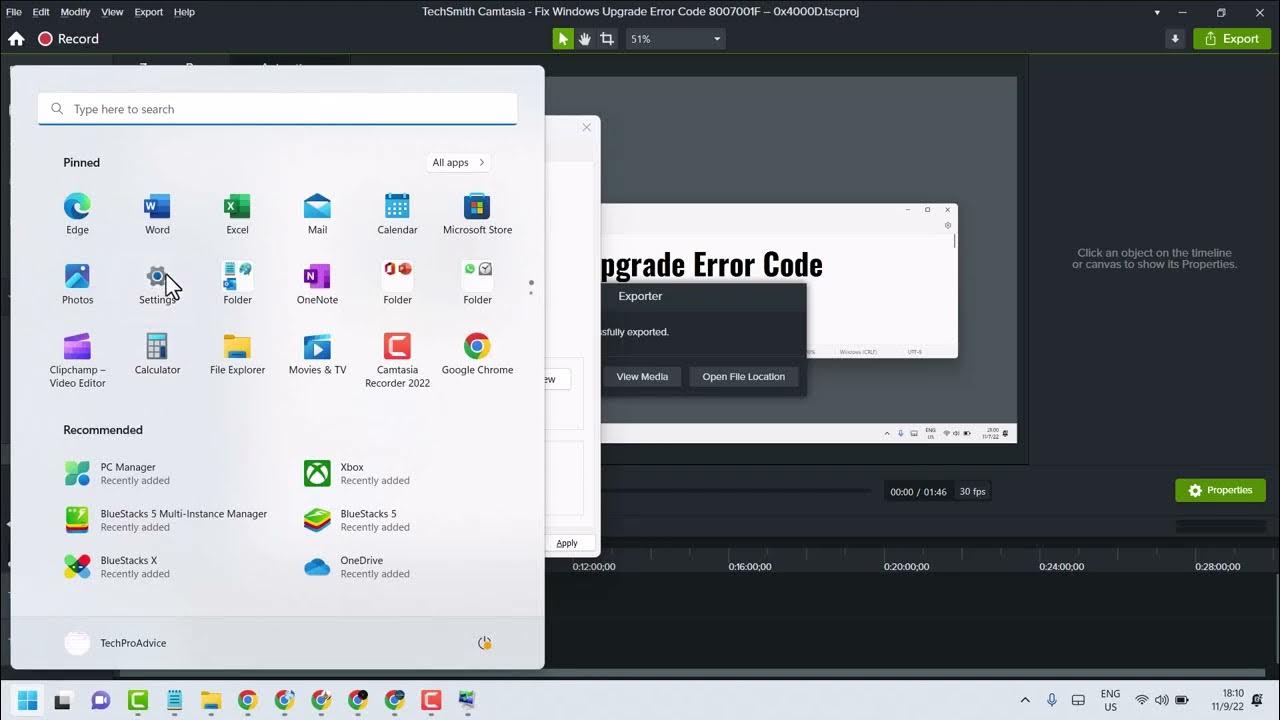
Task: Open the Start menu power button
Action: [x=485, y=643]
